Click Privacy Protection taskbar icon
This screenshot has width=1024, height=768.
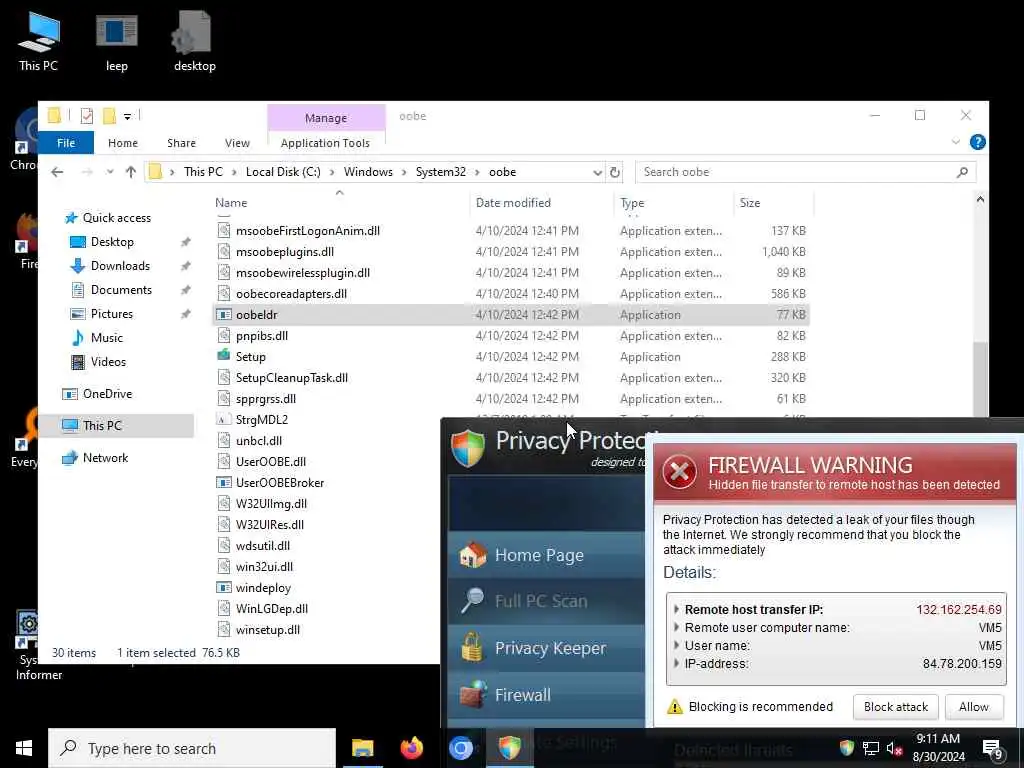tap(509, 748)
